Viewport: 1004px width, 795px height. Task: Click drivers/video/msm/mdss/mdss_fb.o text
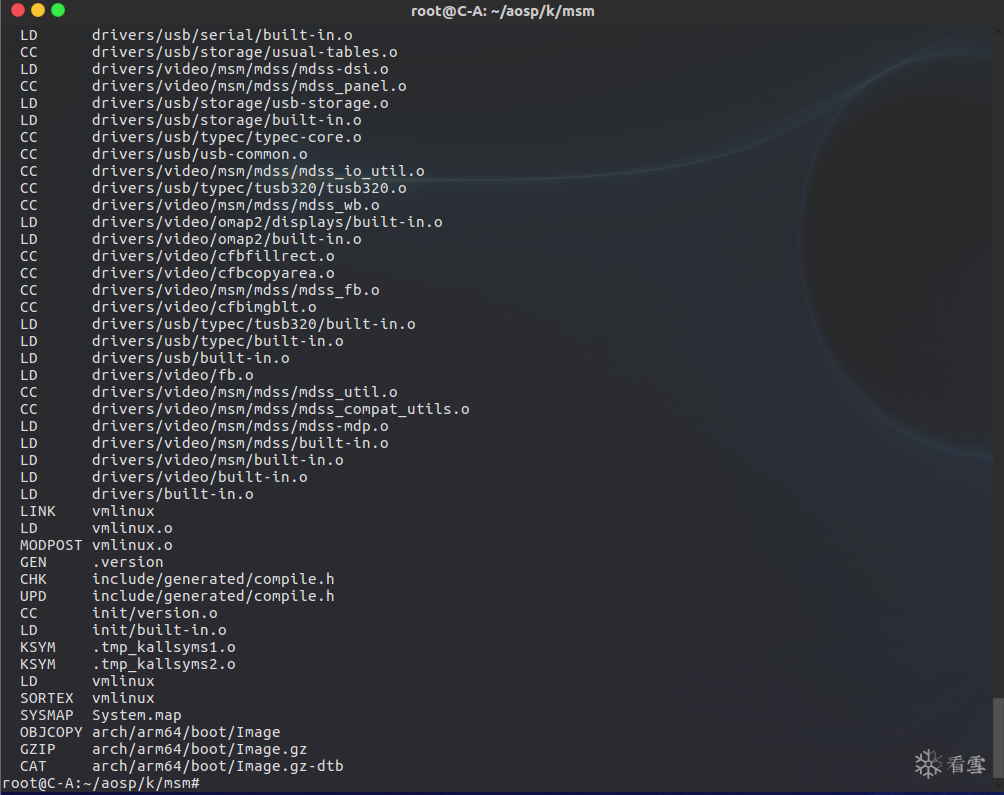point(236,290)
